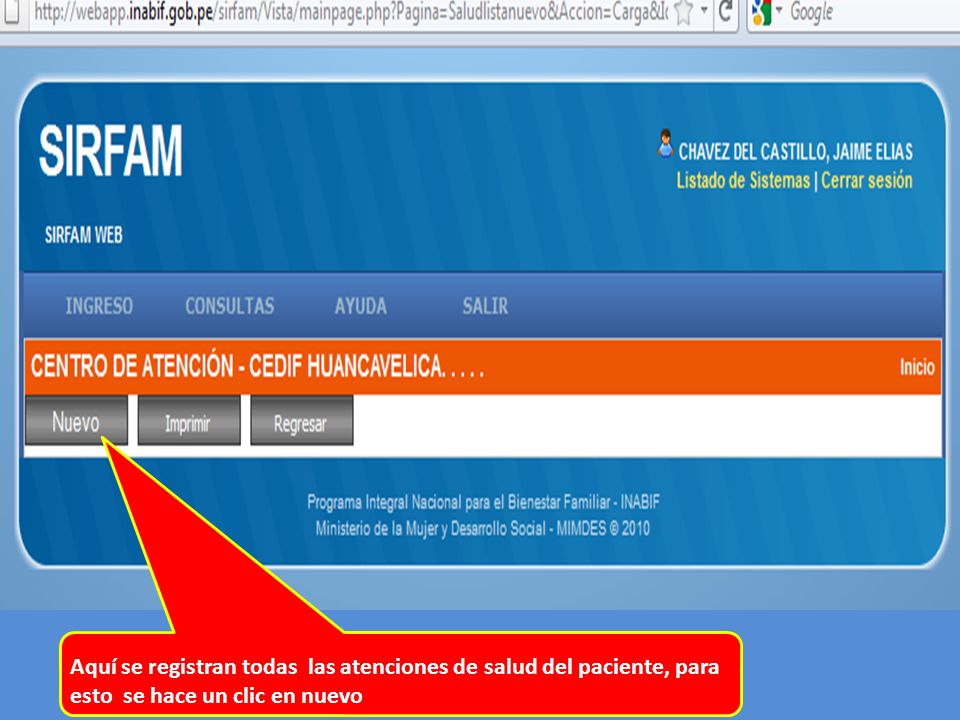Click the Imprimir button
This screenshot has width=960, height=720.
coord(189,421)
